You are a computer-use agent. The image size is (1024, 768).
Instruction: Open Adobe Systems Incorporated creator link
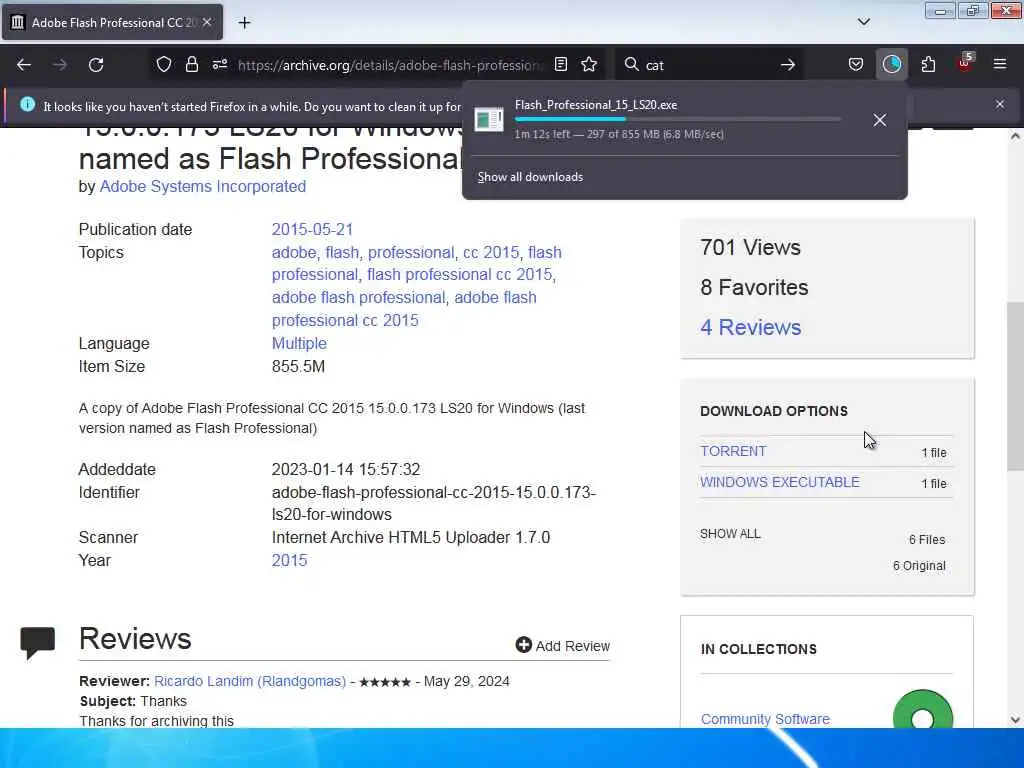tap(202, 187)
